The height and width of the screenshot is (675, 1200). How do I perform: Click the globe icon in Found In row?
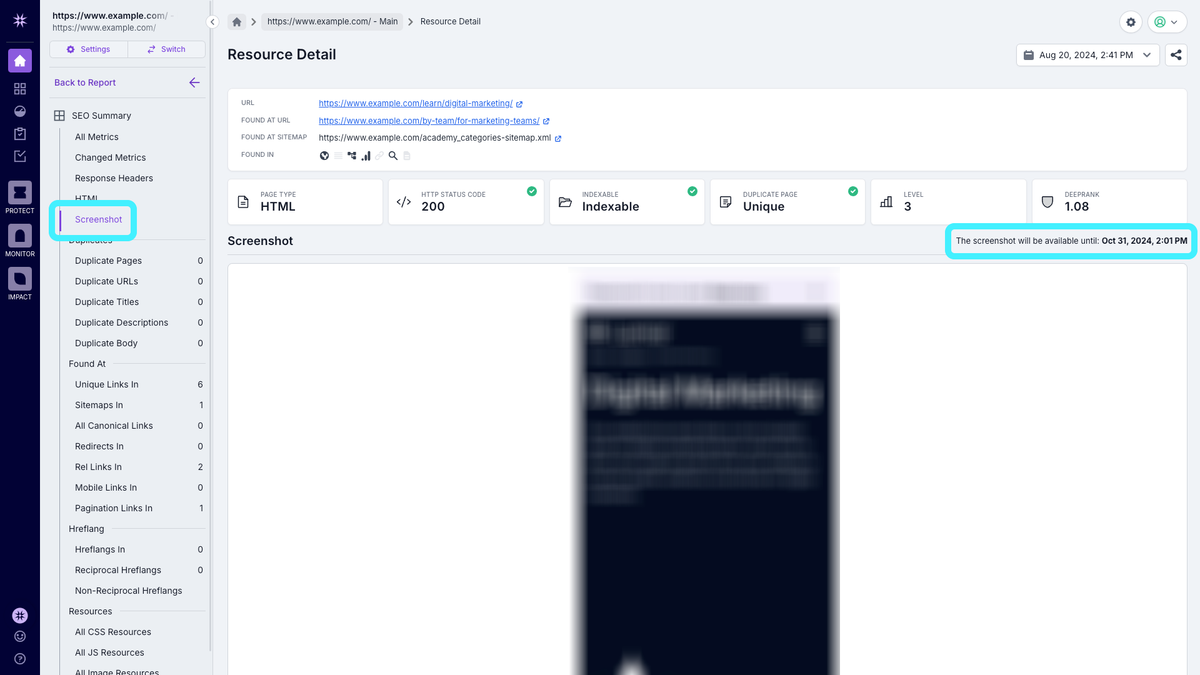click(x=324, y=155)
